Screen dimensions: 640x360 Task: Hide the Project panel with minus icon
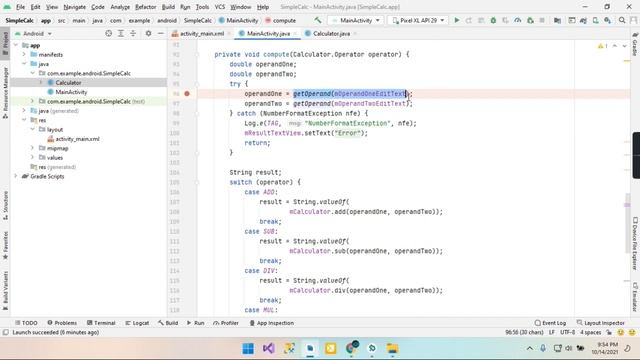(x=161, y=33)
